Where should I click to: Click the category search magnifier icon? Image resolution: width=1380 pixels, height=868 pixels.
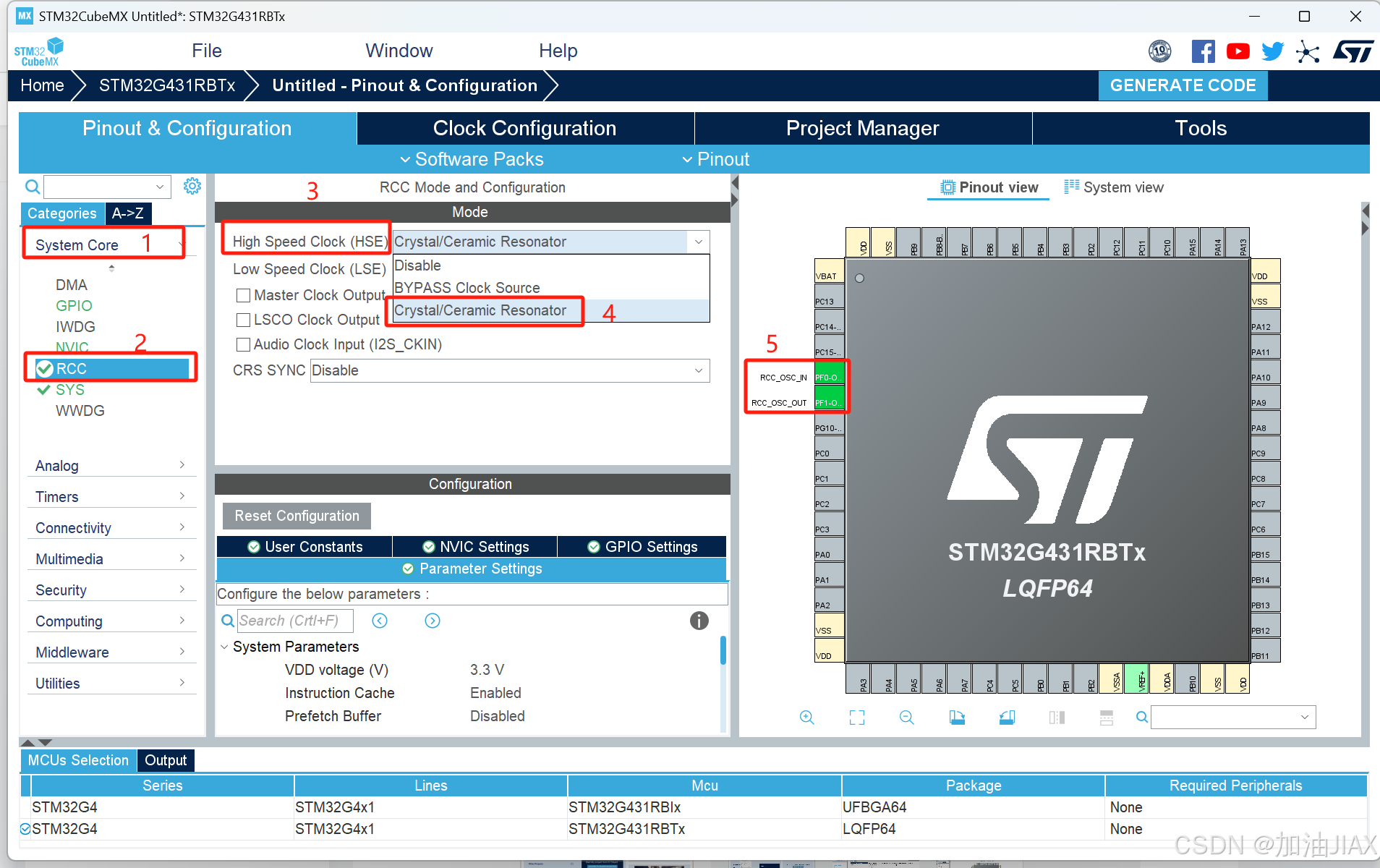pos(33,187)
